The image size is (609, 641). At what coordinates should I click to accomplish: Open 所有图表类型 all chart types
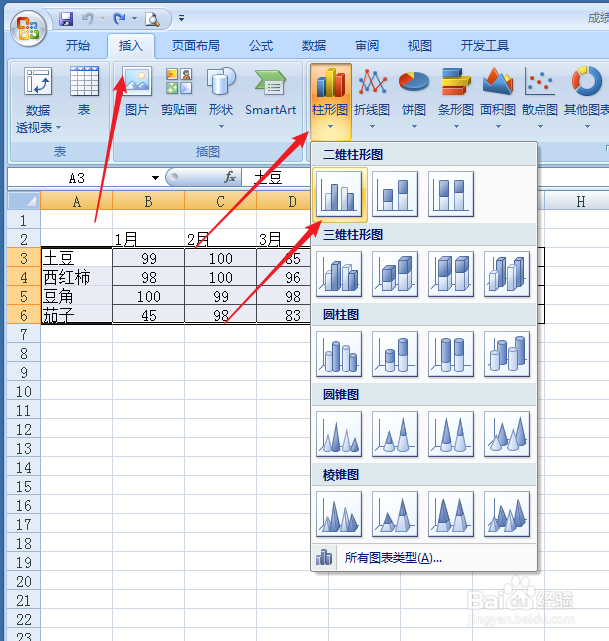coord(424,557)
